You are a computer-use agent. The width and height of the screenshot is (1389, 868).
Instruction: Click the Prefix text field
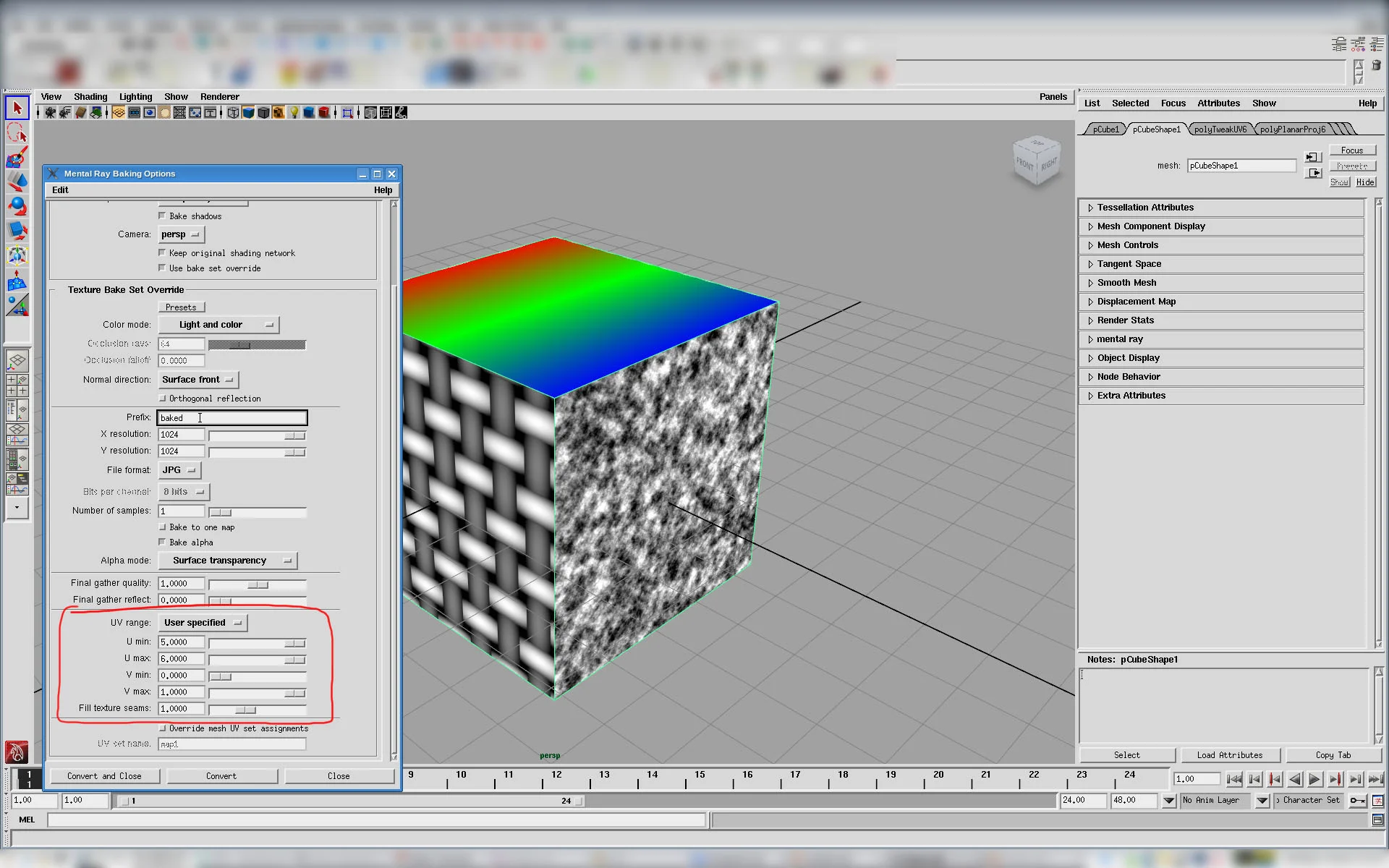(x=232, y=417)
